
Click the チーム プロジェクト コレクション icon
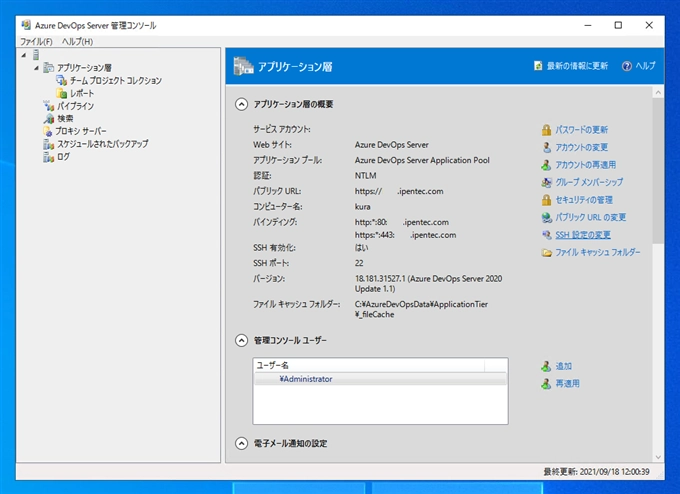tap(62, 80)
